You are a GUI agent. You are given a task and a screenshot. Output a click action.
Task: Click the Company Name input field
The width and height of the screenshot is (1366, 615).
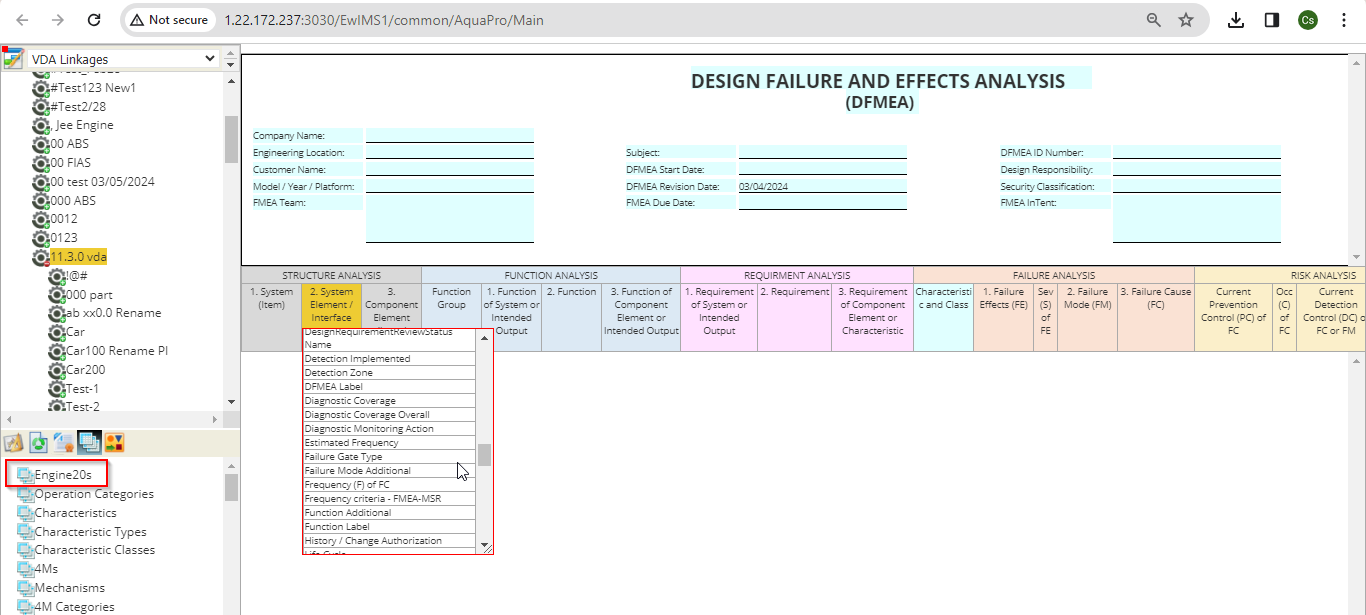(449, 135)
